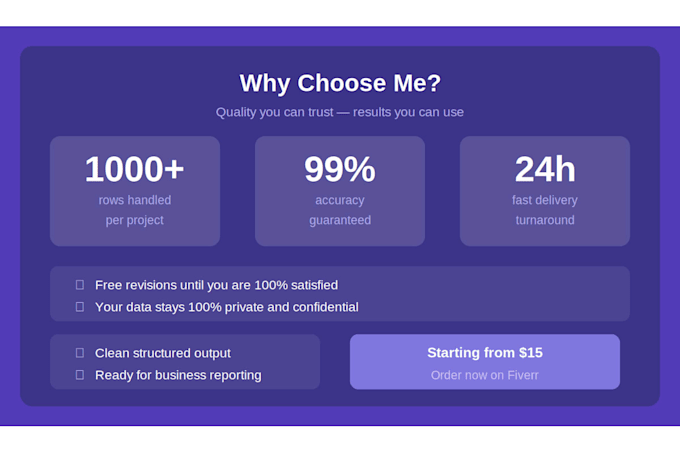Click the icon beside Clean structured output

80,353
